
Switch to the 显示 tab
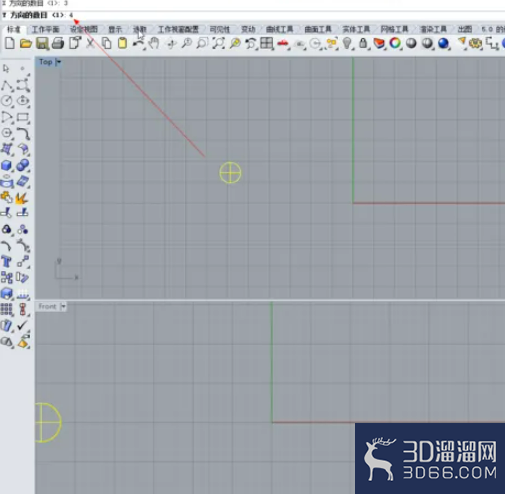coord(115,29)
